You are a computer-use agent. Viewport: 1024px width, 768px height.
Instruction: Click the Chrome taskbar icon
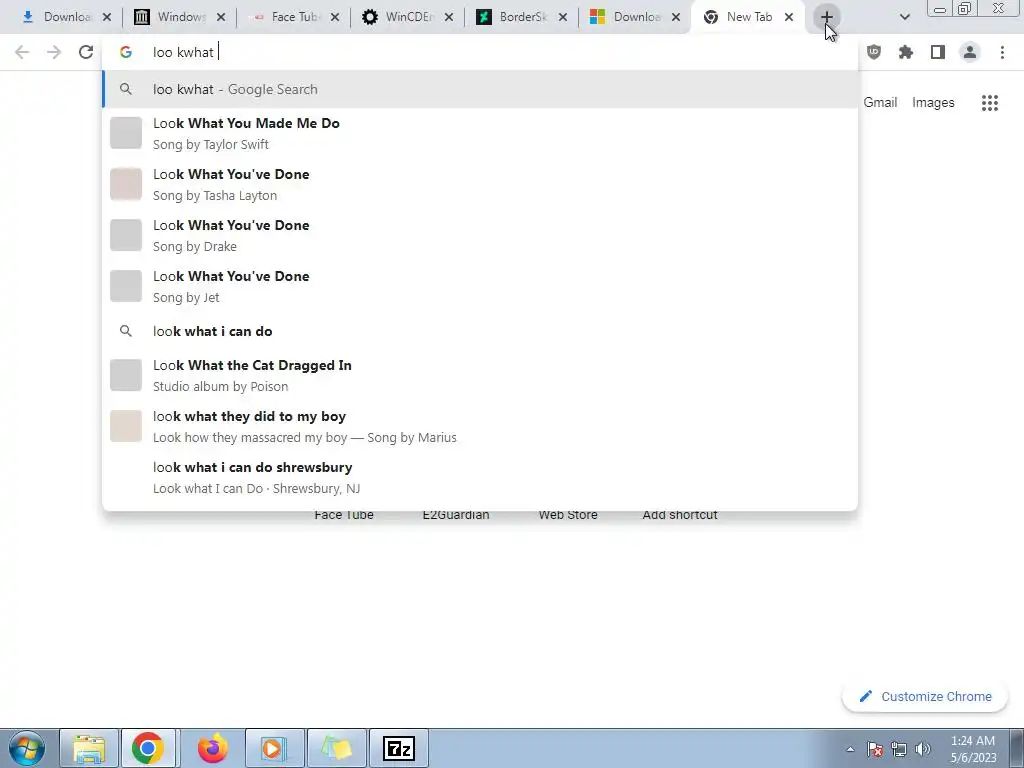pos(148,748)
